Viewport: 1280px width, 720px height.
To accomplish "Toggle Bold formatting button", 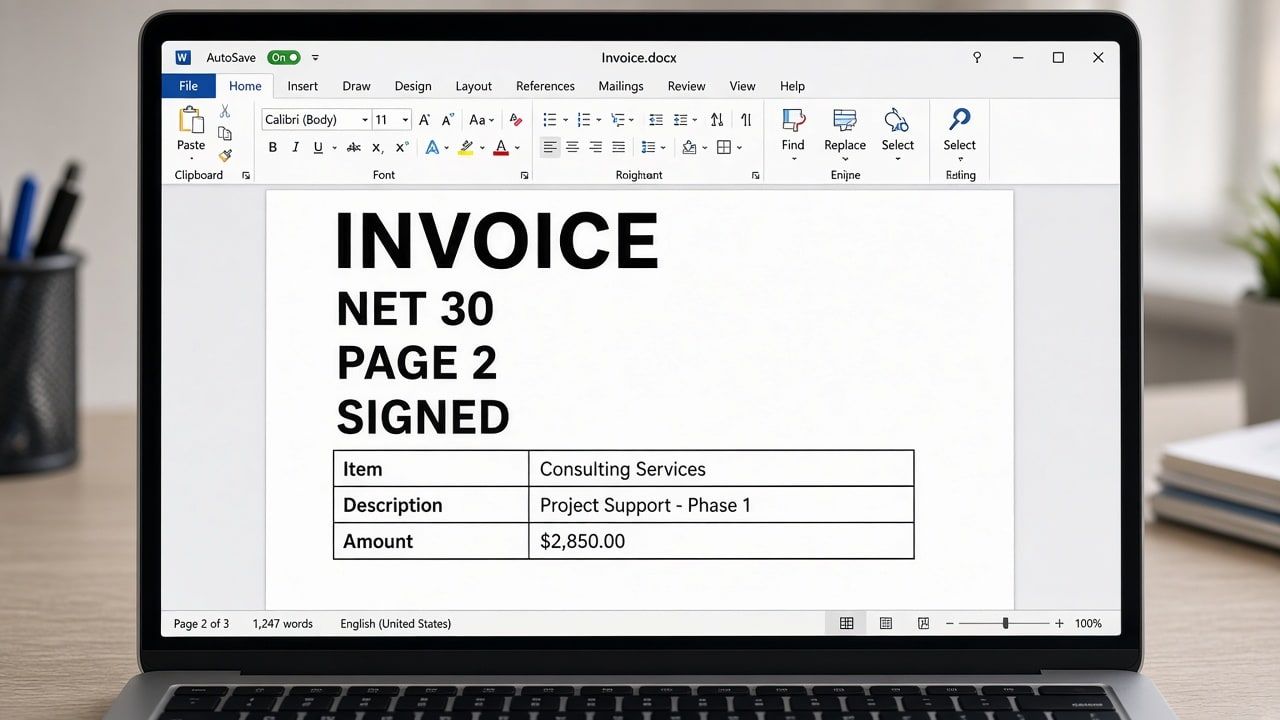I will (x=272, y=147).
